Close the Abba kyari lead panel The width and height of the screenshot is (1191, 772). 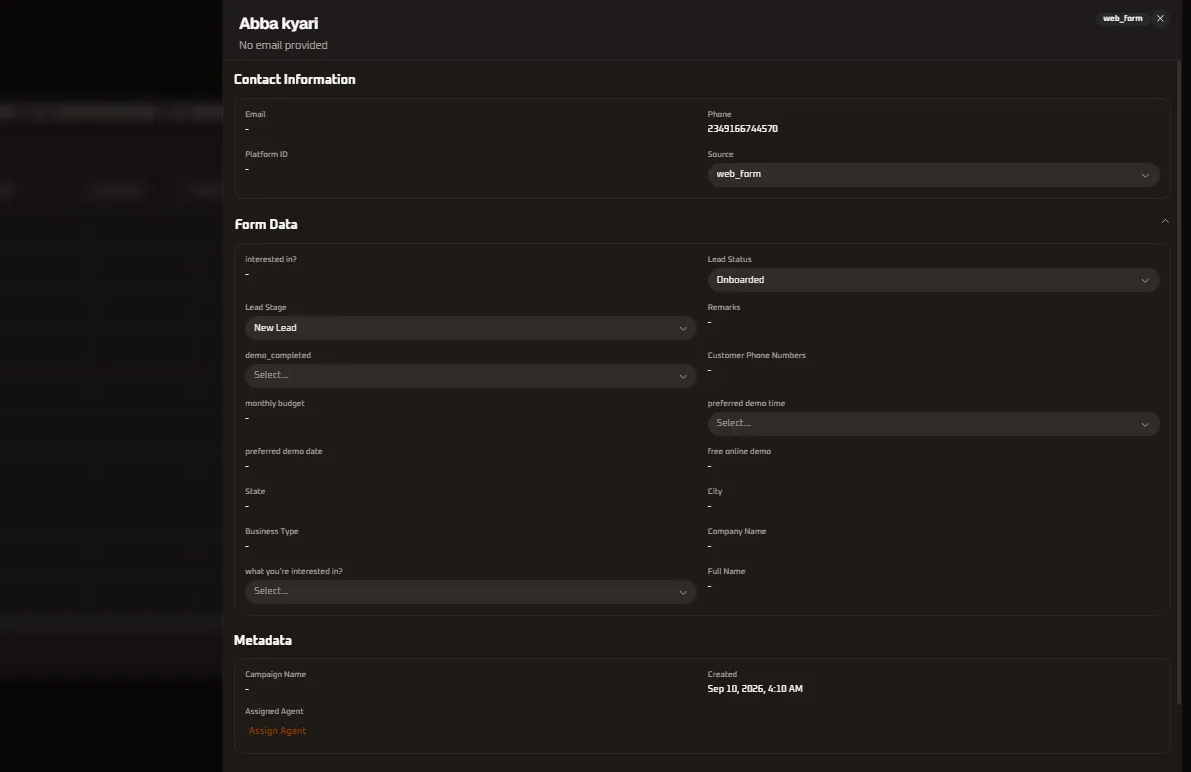(x=1160, y=18)
